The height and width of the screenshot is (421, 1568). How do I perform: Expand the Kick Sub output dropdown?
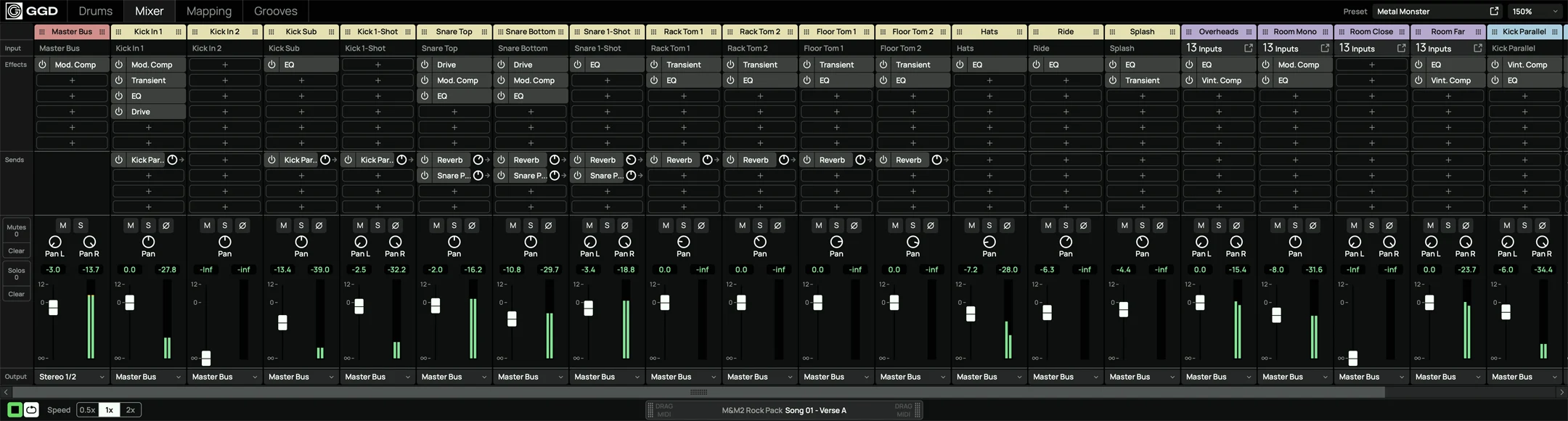click(x=301, y=377)
